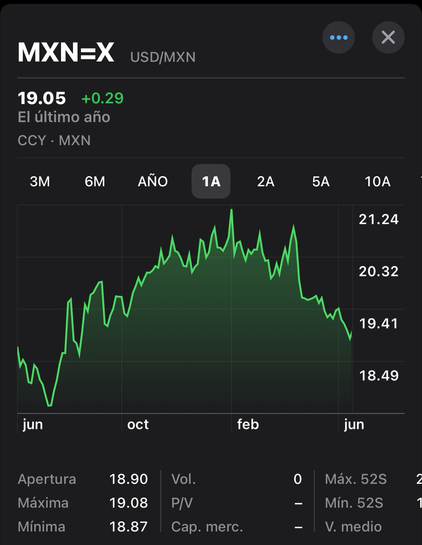Tap the Máxima value 19.08
422x545 pixels.
click(129, 503)
